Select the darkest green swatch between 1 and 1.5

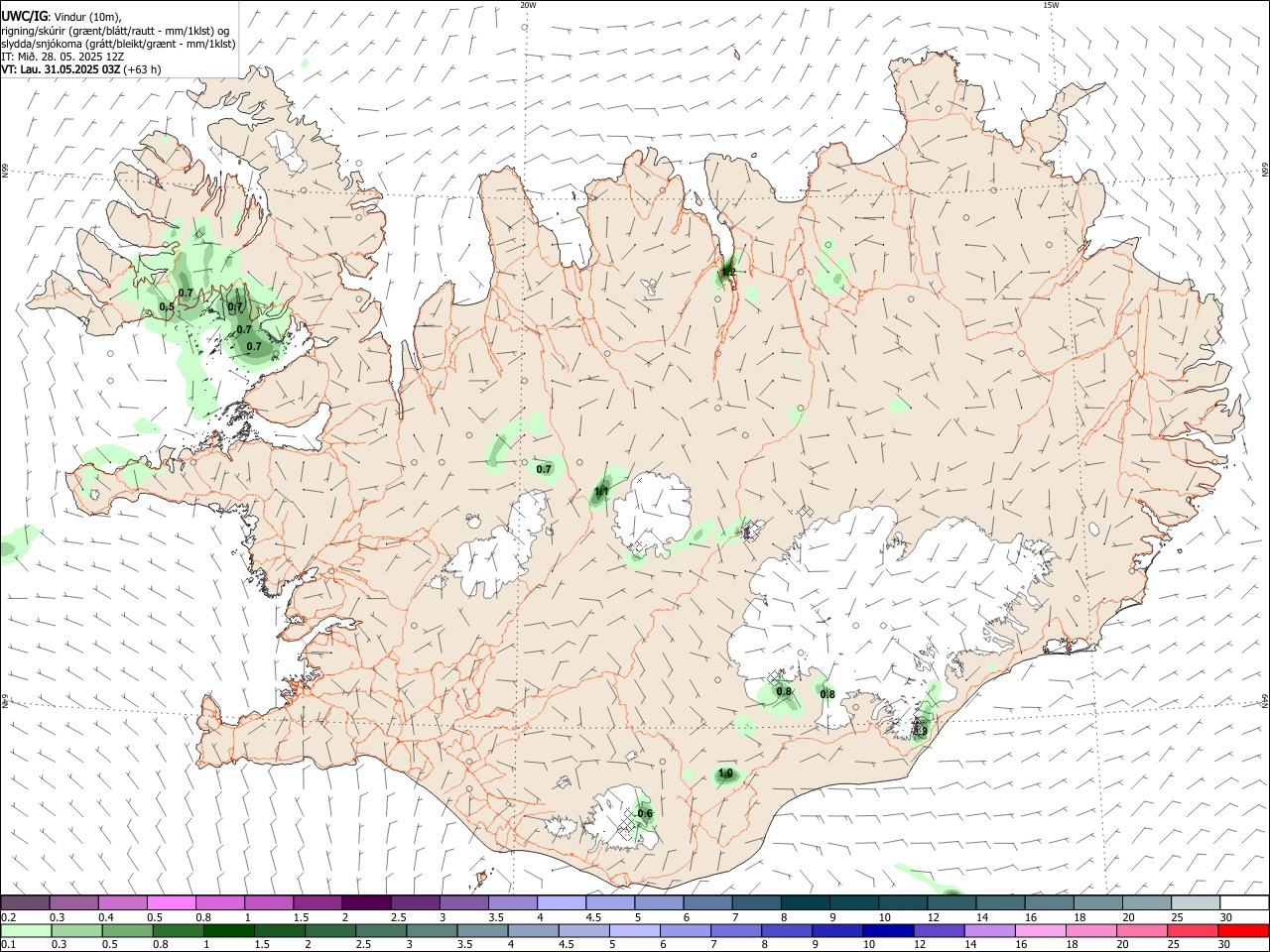pyautogui.click(x=229, y=931)
